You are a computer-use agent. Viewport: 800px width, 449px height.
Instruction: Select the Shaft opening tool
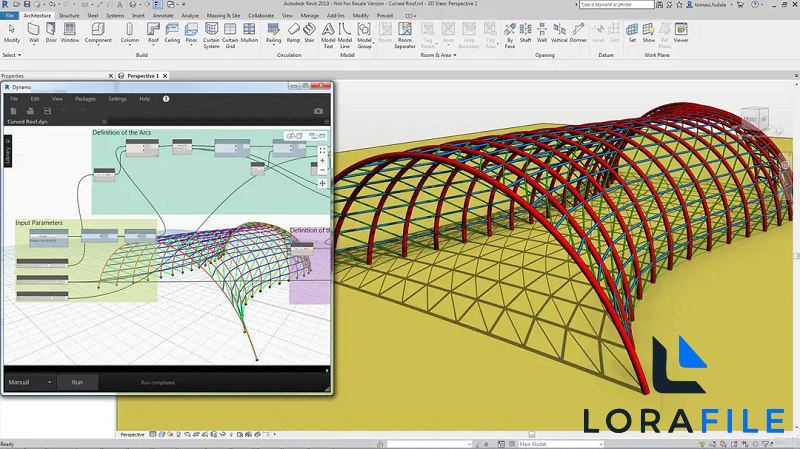click(526, 33)
